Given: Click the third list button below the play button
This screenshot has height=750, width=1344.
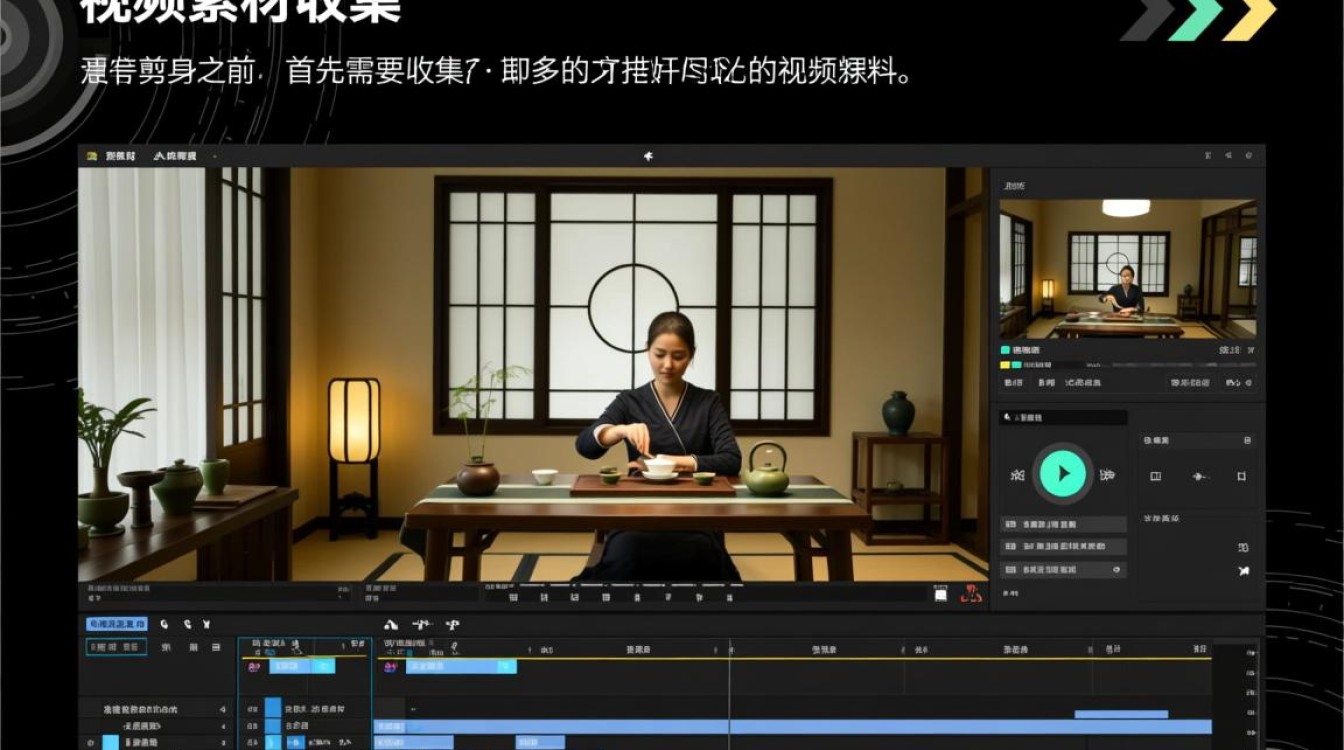Looking at the screenshot, I should pyautogui.click(x=1063, y=570).
